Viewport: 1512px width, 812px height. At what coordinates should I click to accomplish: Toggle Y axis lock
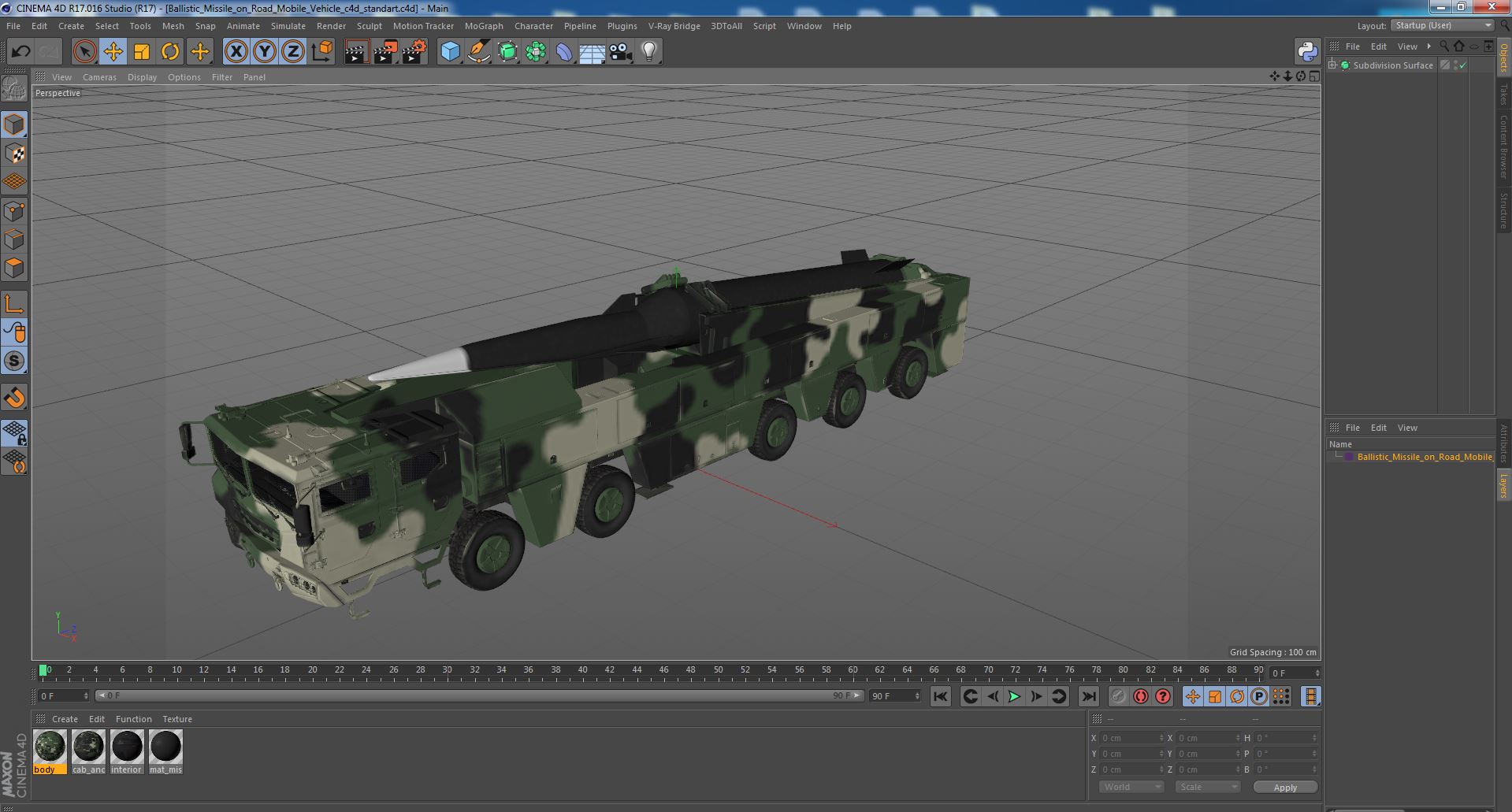265,52
